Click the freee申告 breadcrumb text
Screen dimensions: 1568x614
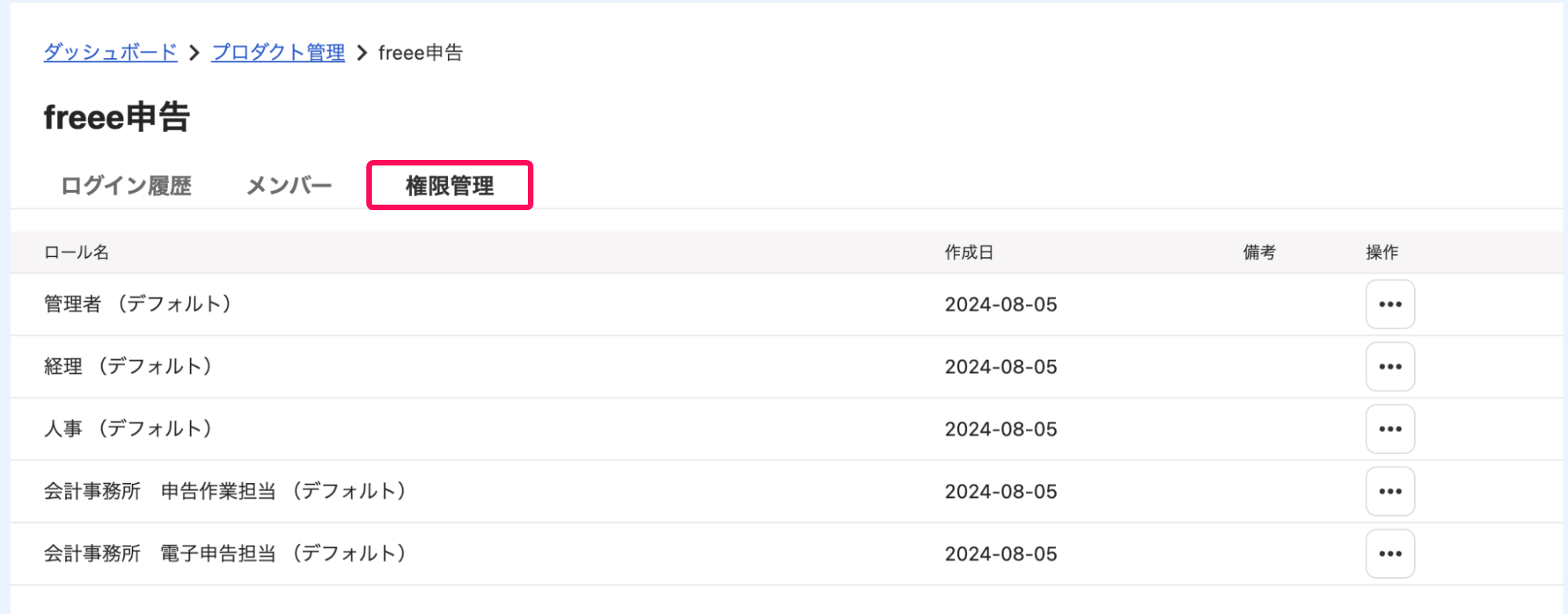(420, 53)
